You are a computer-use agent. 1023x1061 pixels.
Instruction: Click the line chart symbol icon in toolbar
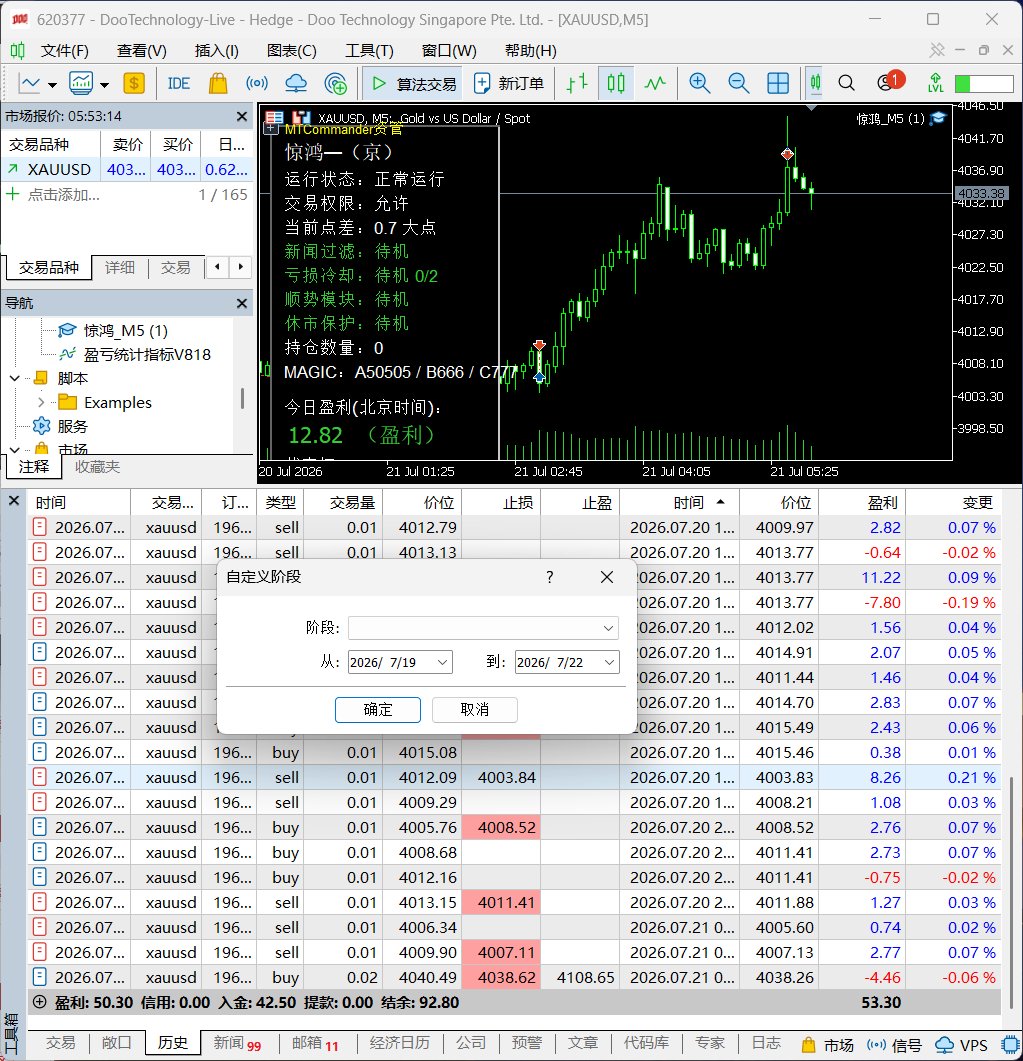(x=29, y=83)
